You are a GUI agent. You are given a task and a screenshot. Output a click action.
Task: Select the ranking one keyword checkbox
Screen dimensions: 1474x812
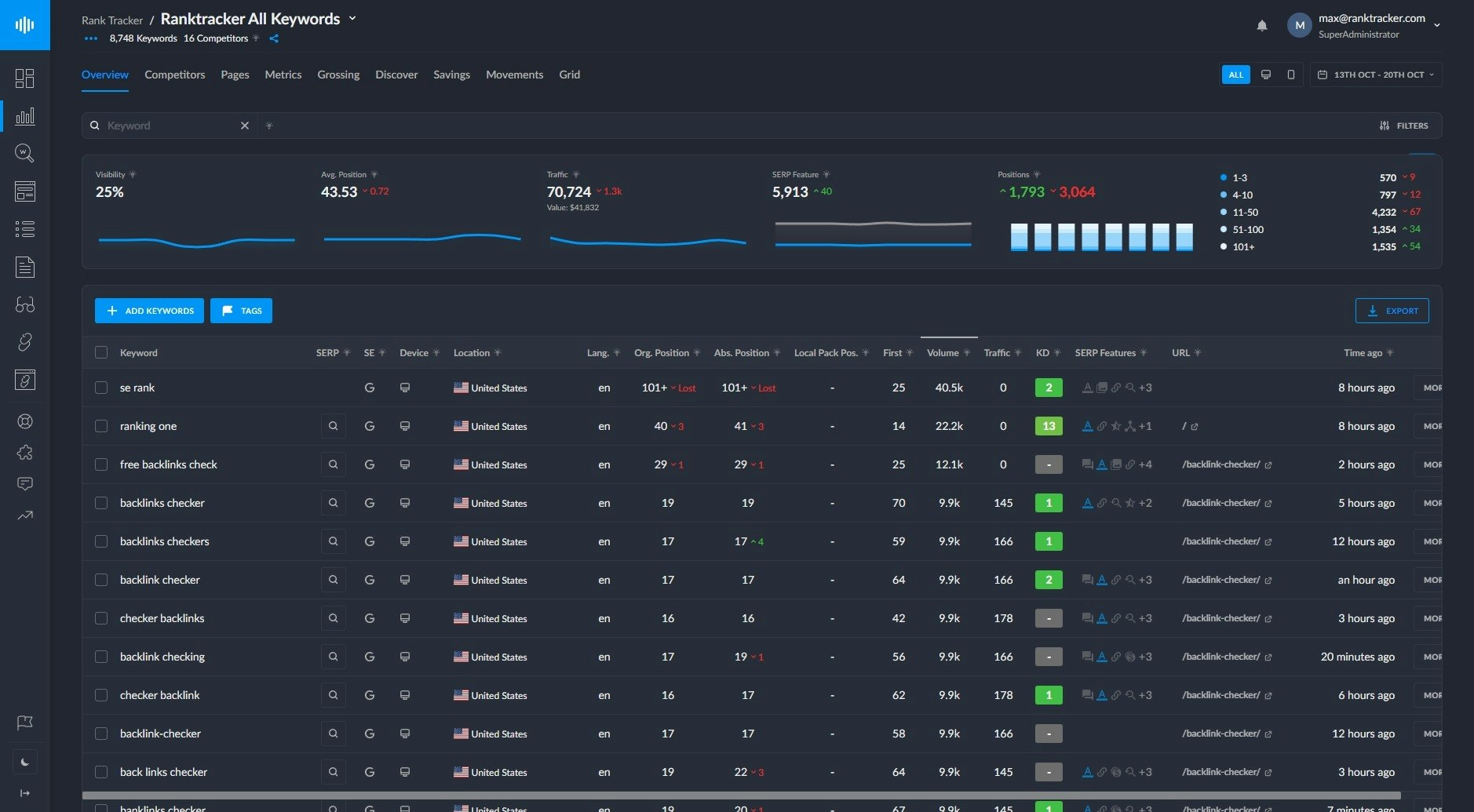pyautogui.click(x=101, y=426)
